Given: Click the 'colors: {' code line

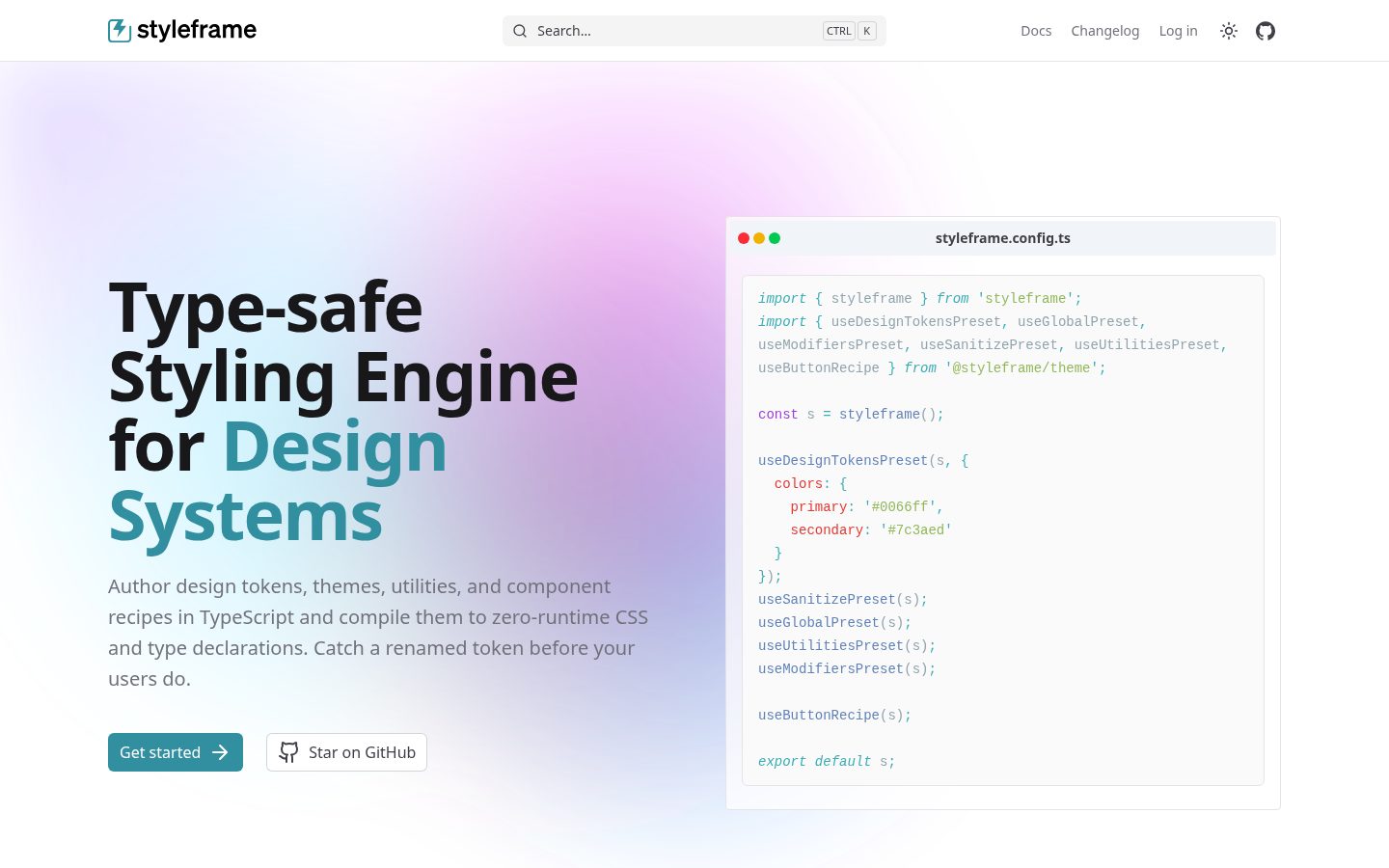Looking at the screenshot, I should 810,483.
